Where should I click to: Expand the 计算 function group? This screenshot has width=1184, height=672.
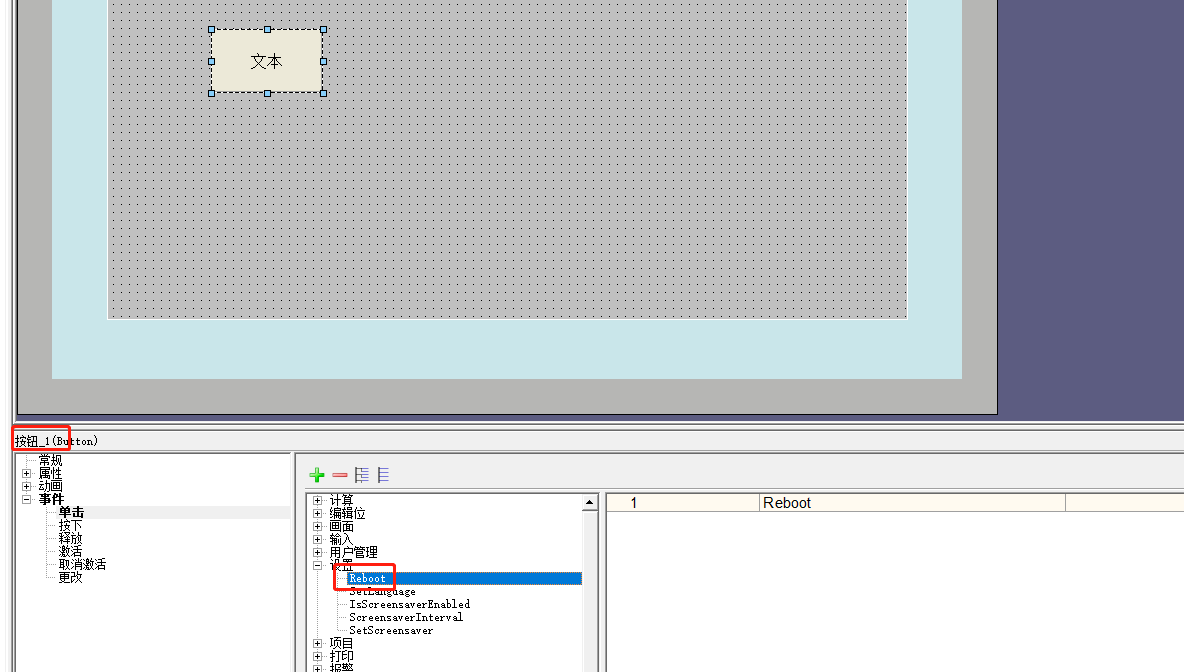pyautogui.click(x=317, y=500)
